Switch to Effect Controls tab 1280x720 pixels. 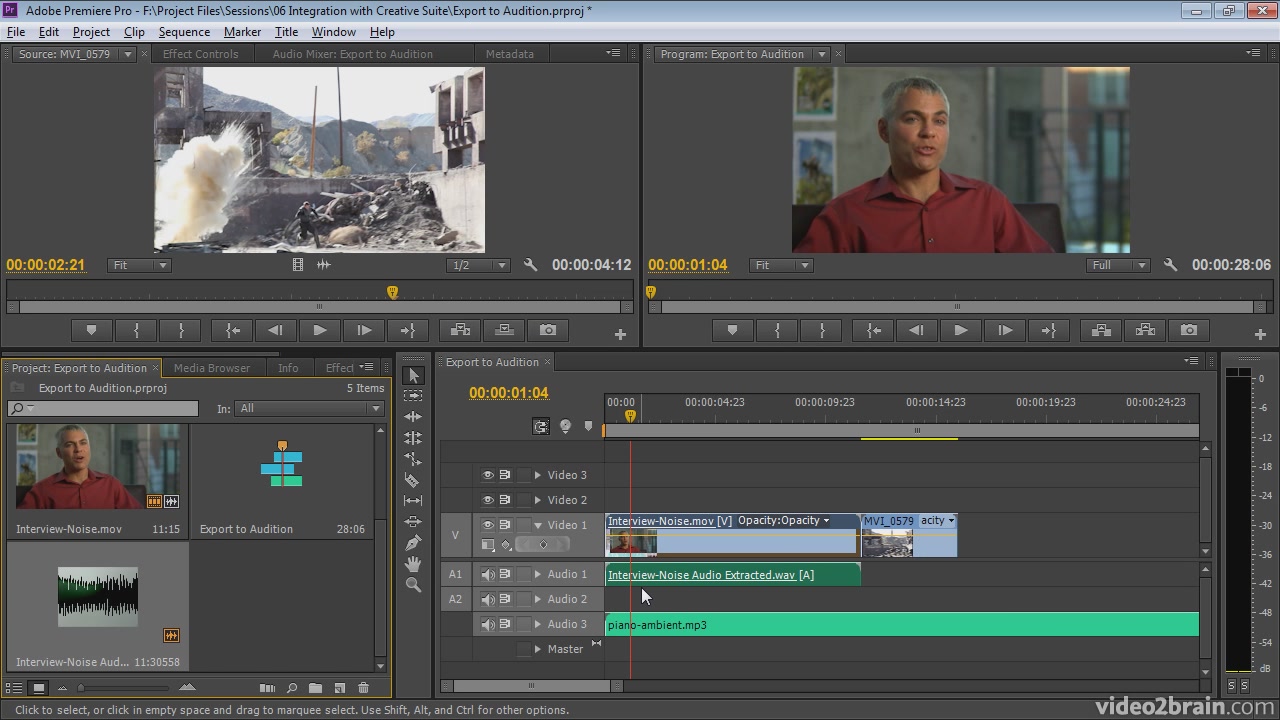[x=200, y=54]
